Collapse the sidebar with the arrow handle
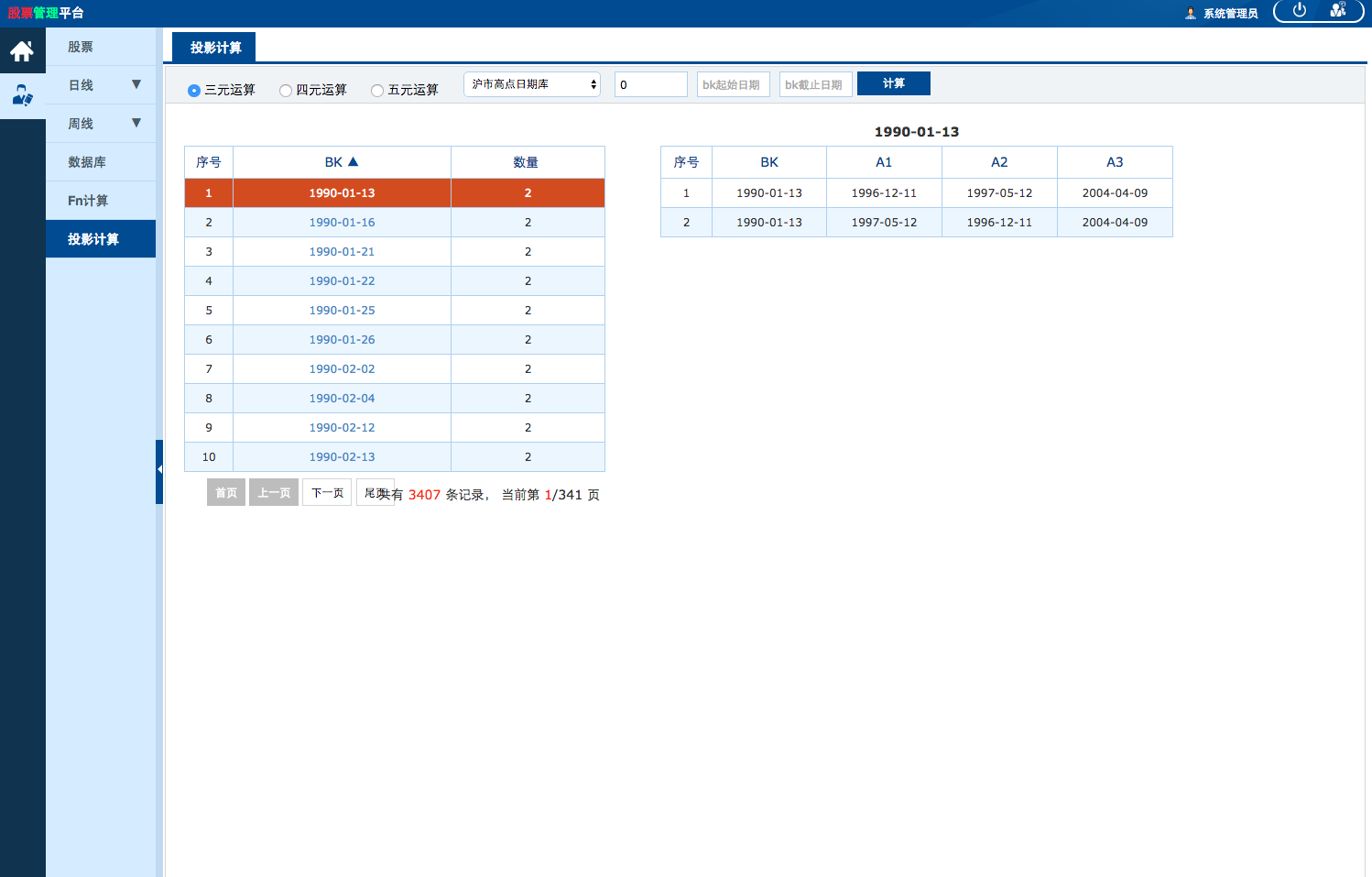Image resolution: width=1372 pixels, height=877 pixels. pos(159,470)
